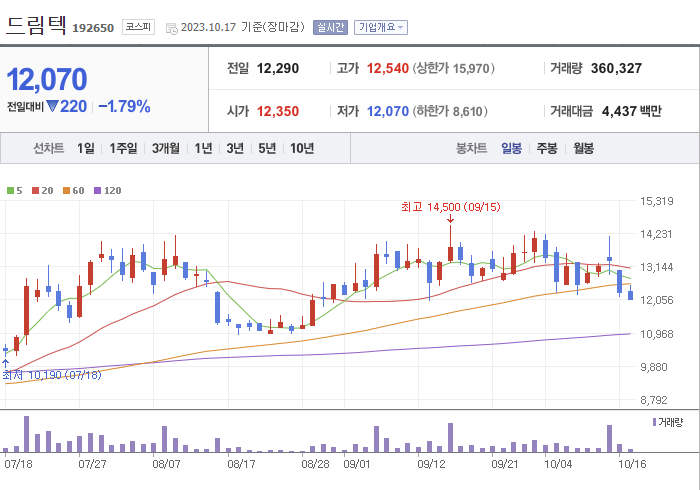The height and width of the screenshot is (490, 700).
Task: Select the 10년 line chart tab
Action: coord(302,148)
